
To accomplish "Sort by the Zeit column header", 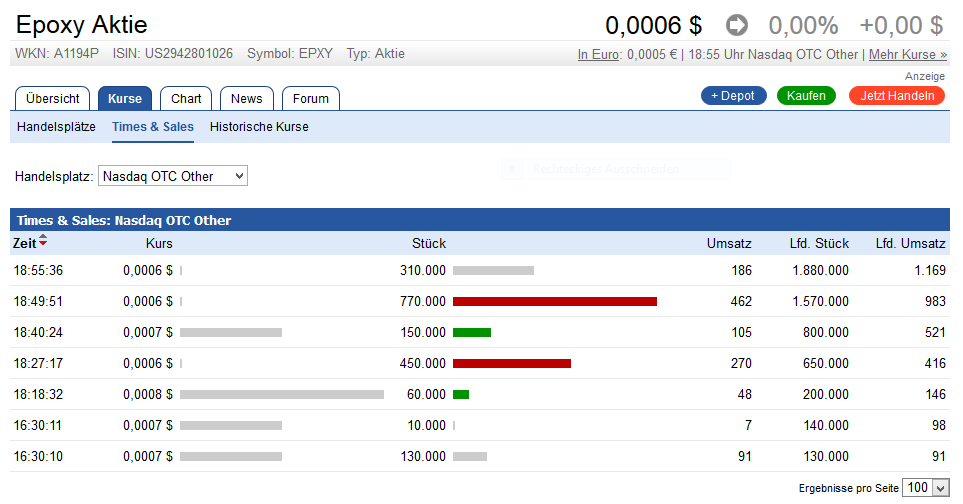I will (x=24, y=243).
